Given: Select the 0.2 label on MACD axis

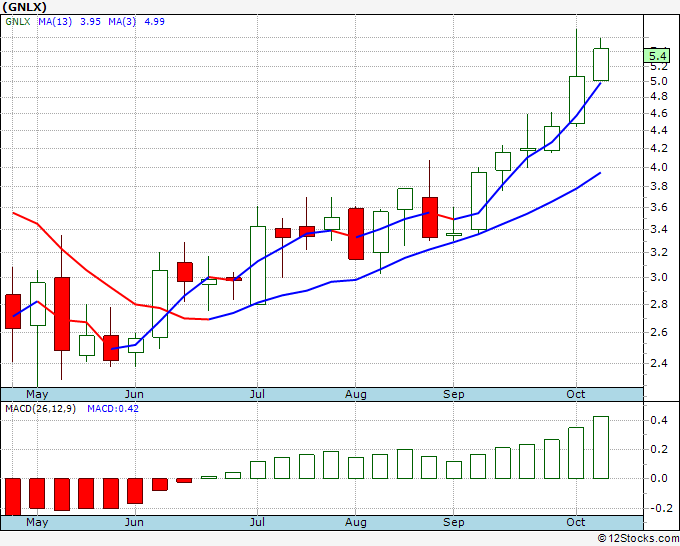Looking at the screenshot, I should [659, 449].
